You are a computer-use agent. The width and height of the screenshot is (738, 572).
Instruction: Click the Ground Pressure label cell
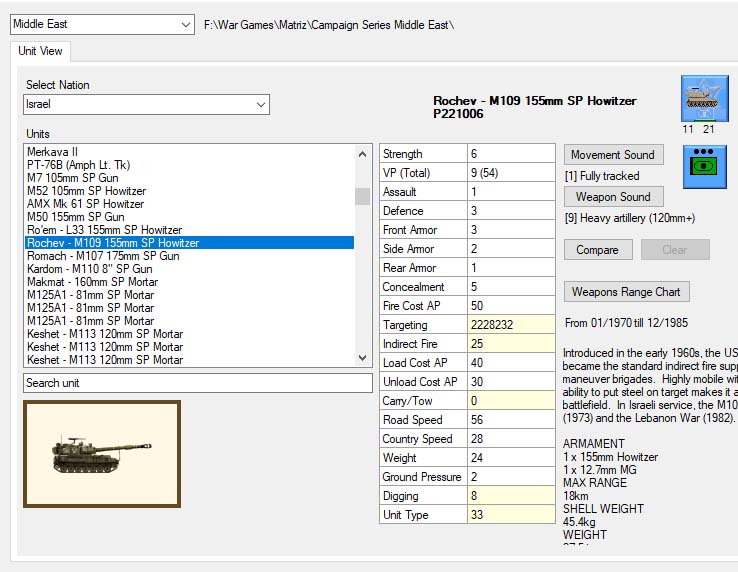424,477
